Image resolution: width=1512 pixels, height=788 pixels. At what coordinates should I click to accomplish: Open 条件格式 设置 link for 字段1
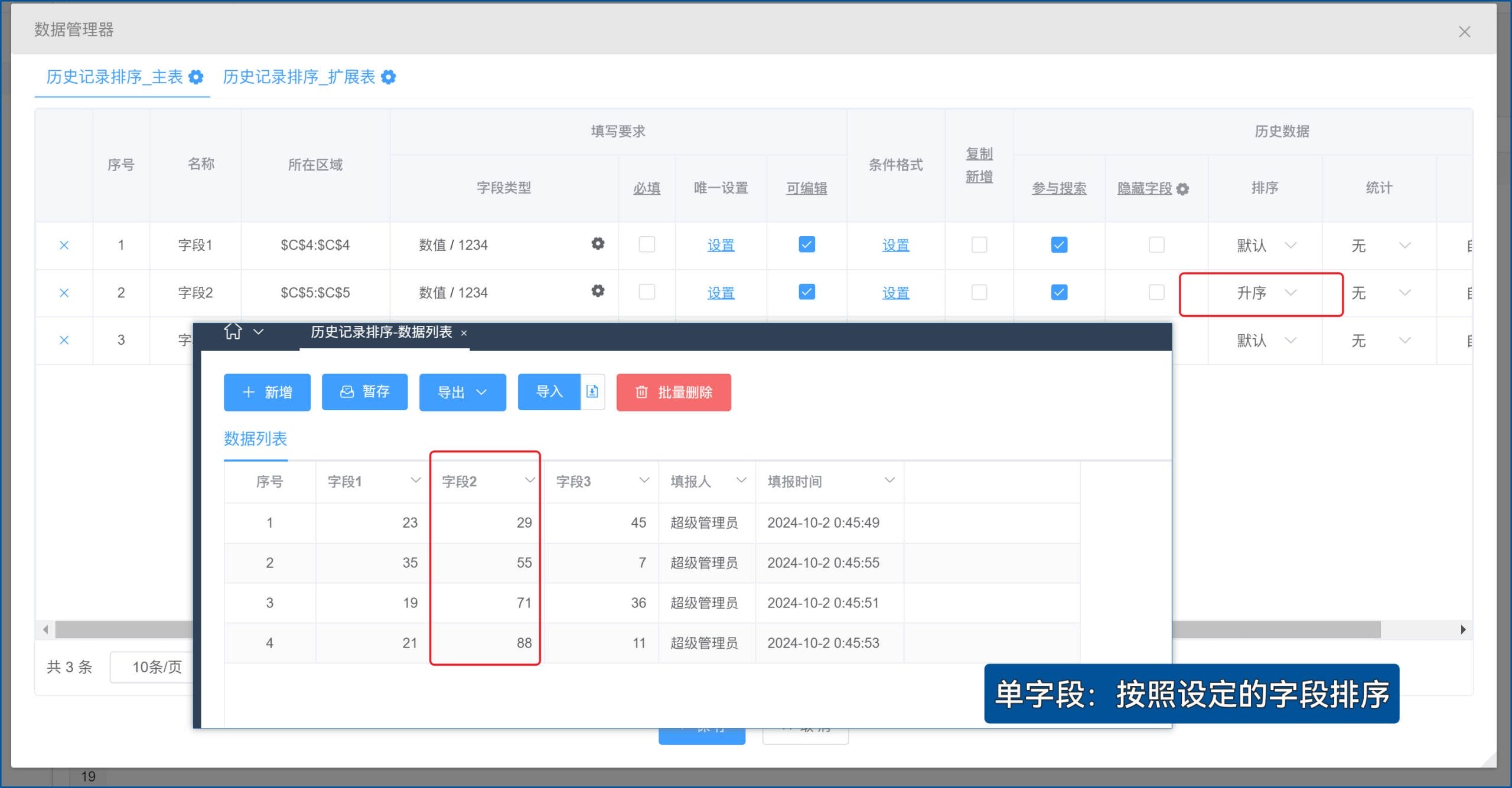(x=896, y=245)
